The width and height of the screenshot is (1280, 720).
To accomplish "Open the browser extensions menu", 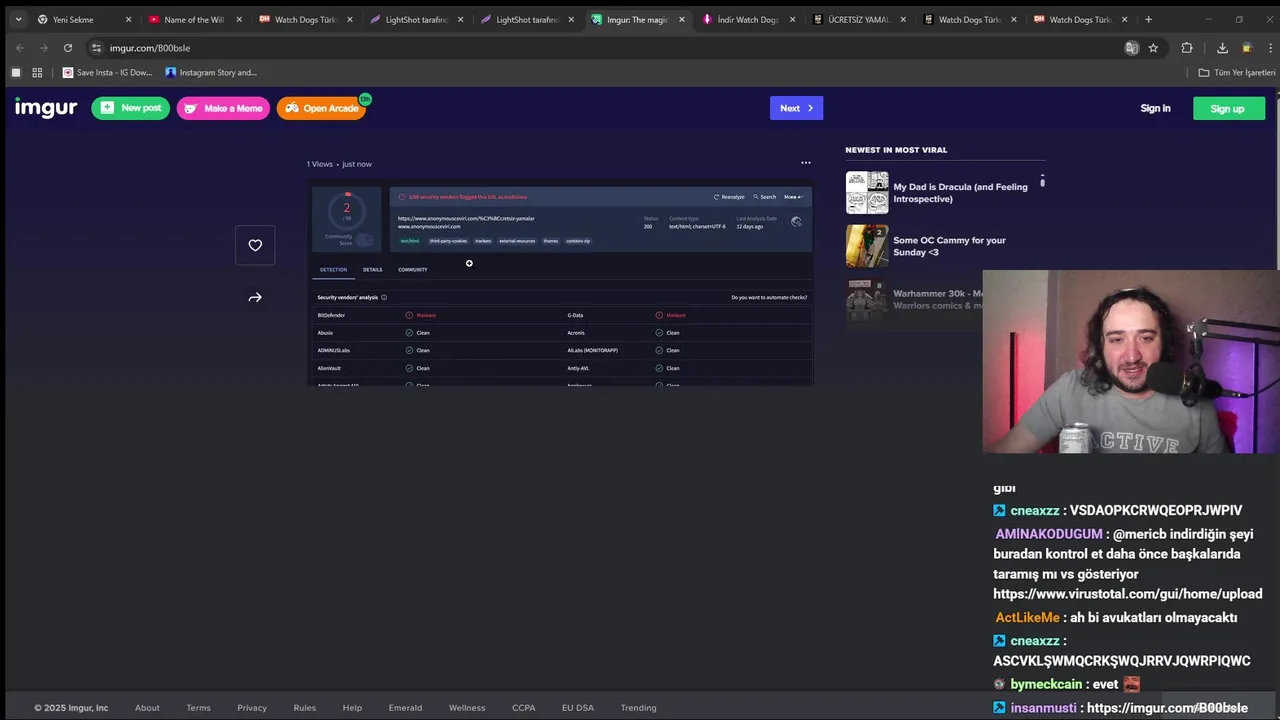I will (x=1187, y=48).
